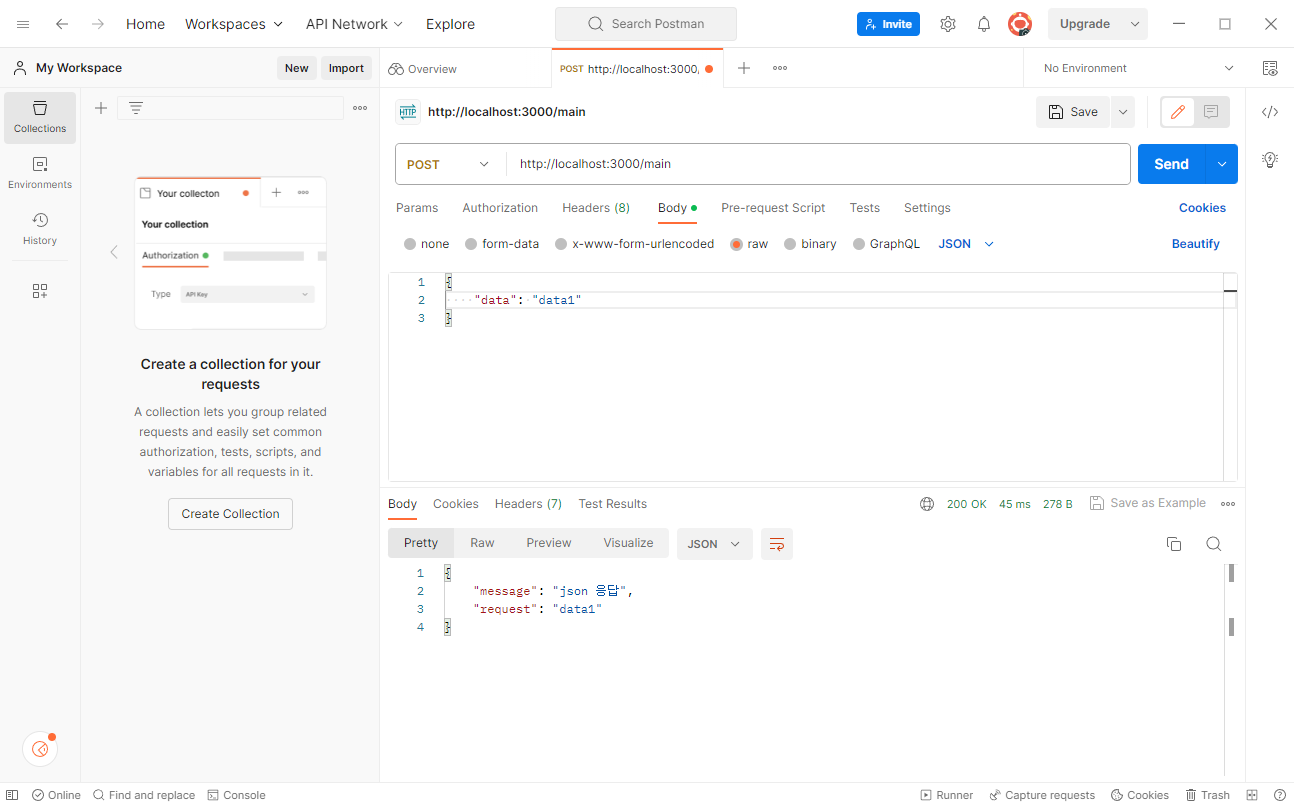Open the tab options three-dot menu

[780, 68]
